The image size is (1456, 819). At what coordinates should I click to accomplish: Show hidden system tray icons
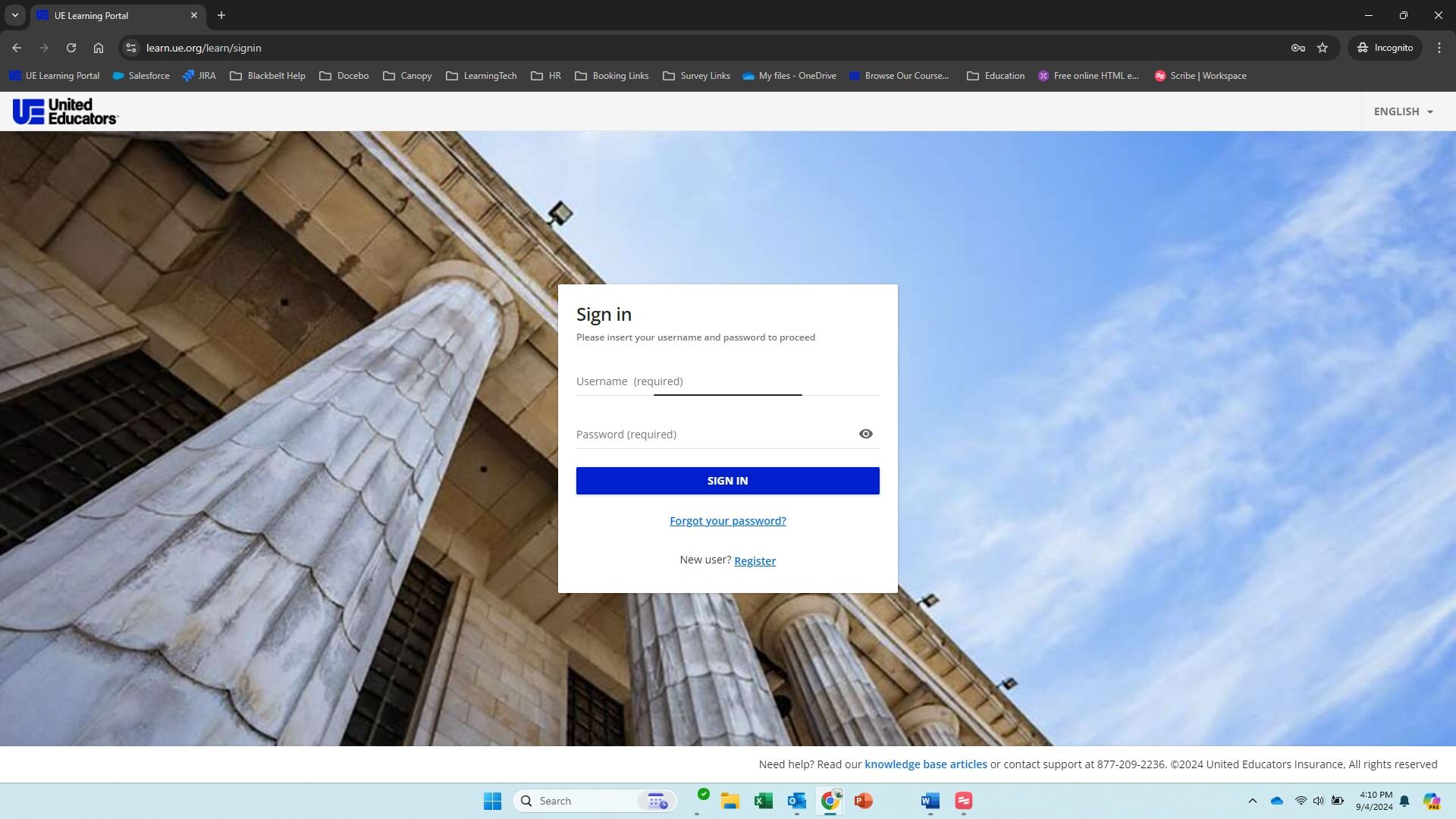pos(1253,801)
